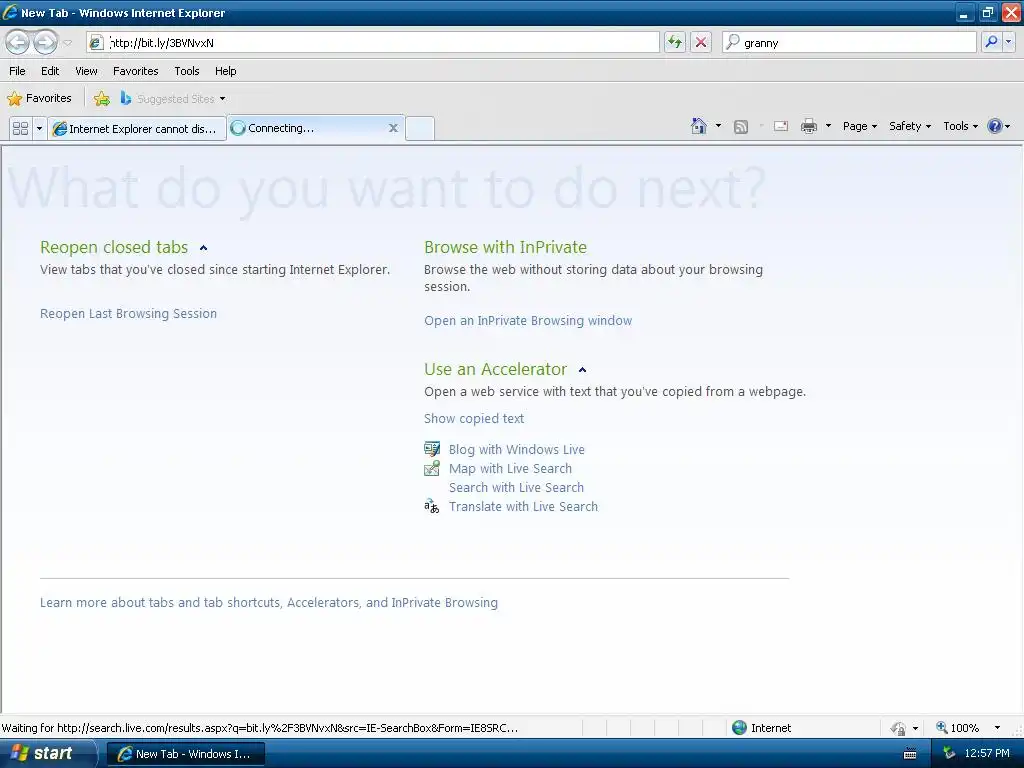The image size is (1024, 768).
Task: Open the zoom level dropdown arrow
Action: click(x=997, y=728)
